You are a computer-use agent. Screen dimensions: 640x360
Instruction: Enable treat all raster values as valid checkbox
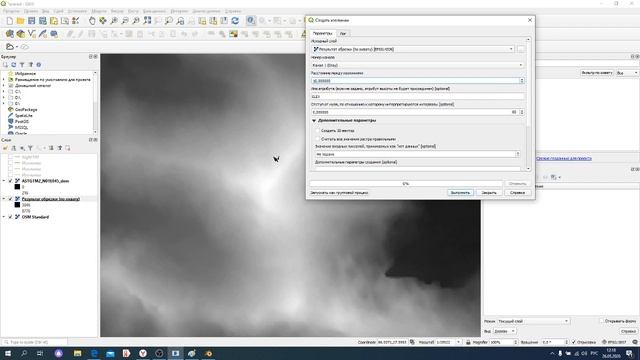[x=318, y=139]
